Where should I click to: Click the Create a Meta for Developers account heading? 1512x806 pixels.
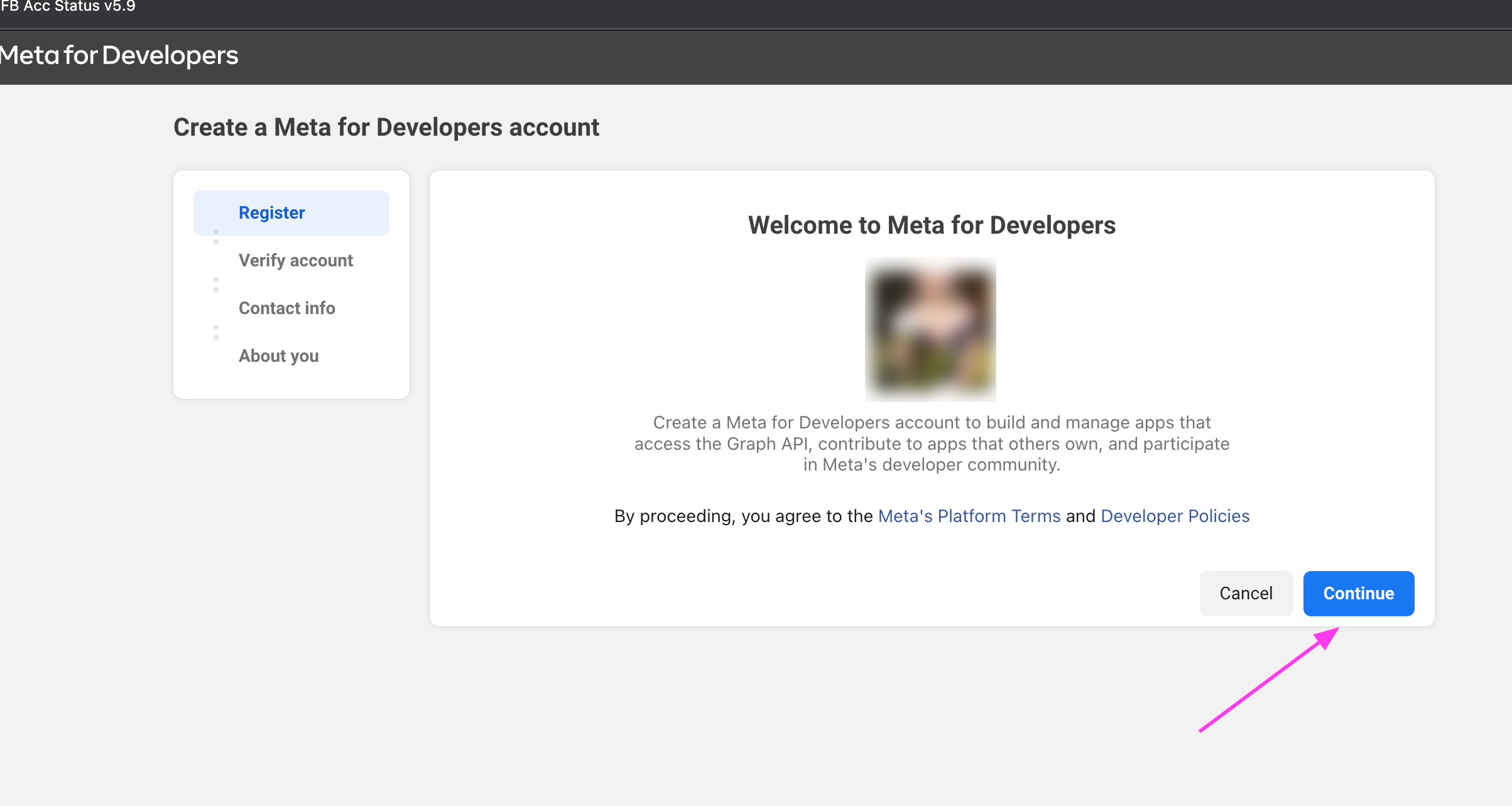[386, 127]
